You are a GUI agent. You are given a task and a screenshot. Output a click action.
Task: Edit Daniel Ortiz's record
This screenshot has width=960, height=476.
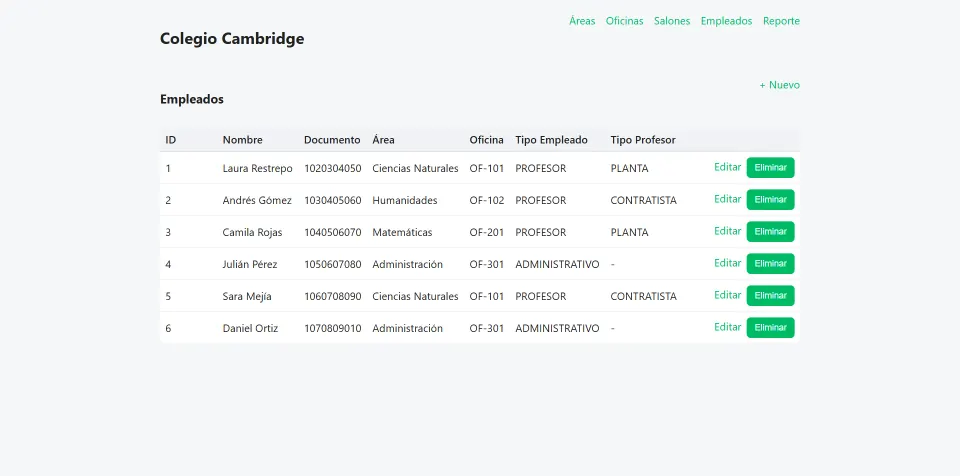pos(727,327)
